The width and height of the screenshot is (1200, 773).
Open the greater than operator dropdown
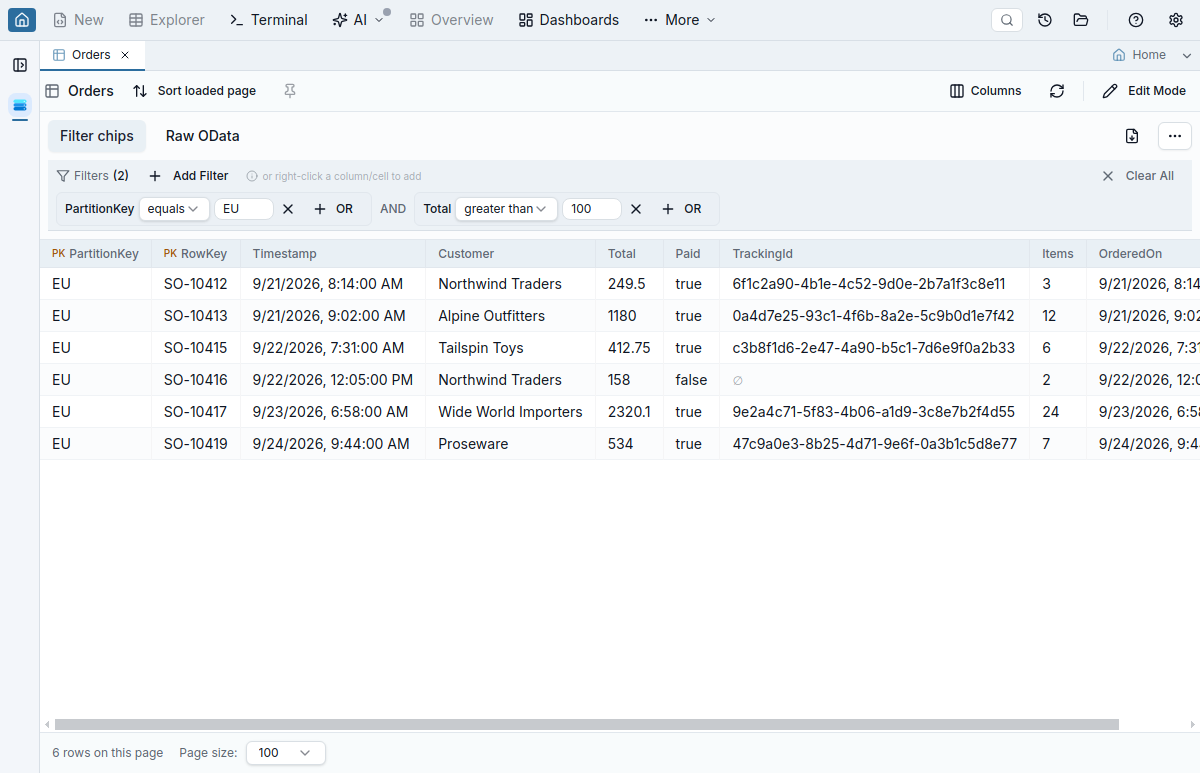click(506, 209)
